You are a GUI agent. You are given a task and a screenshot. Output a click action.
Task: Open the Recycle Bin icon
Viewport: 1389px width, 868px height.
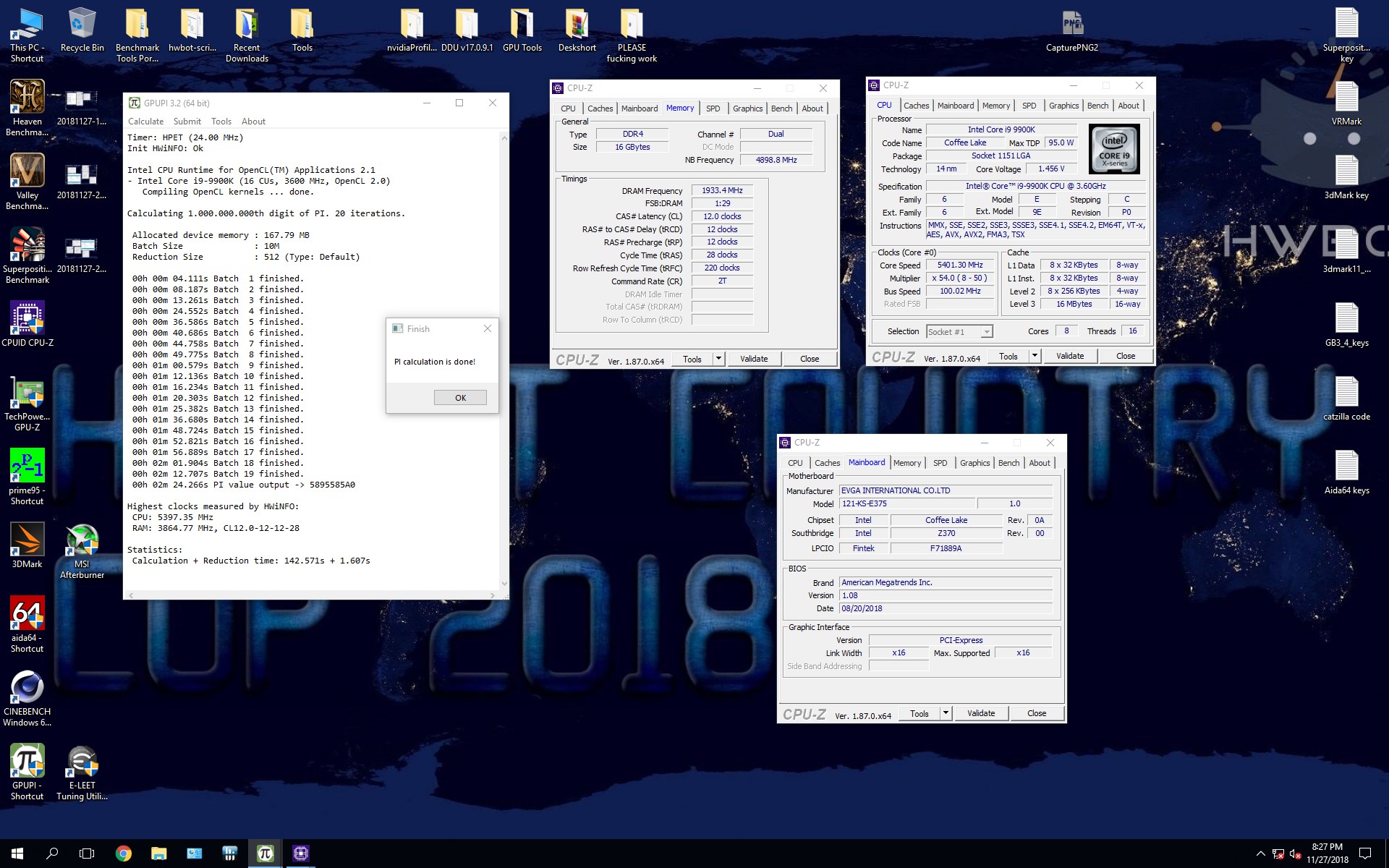tap(82, 30)
